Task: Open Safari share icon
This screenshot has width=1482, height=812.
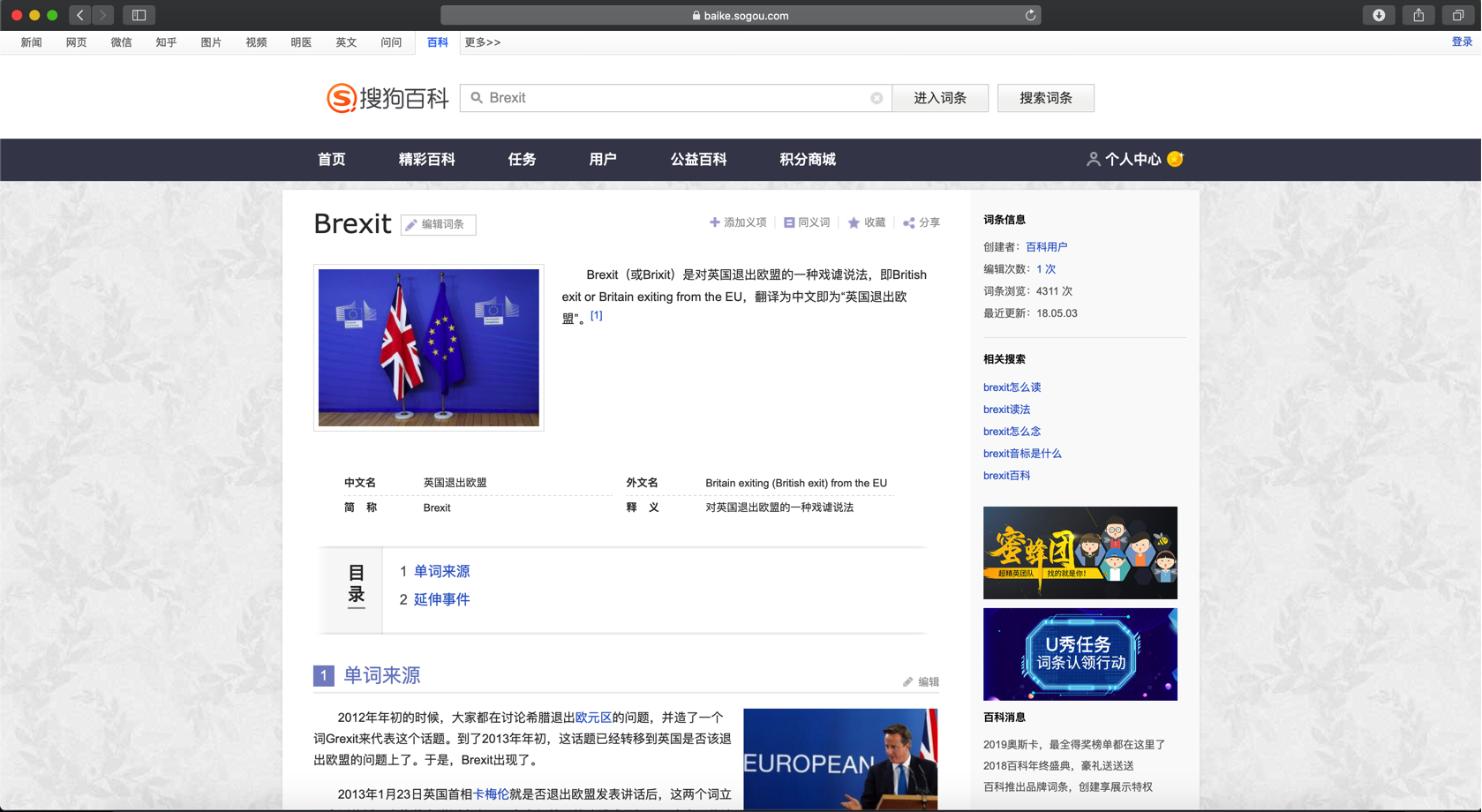Action: point(1418,15)
